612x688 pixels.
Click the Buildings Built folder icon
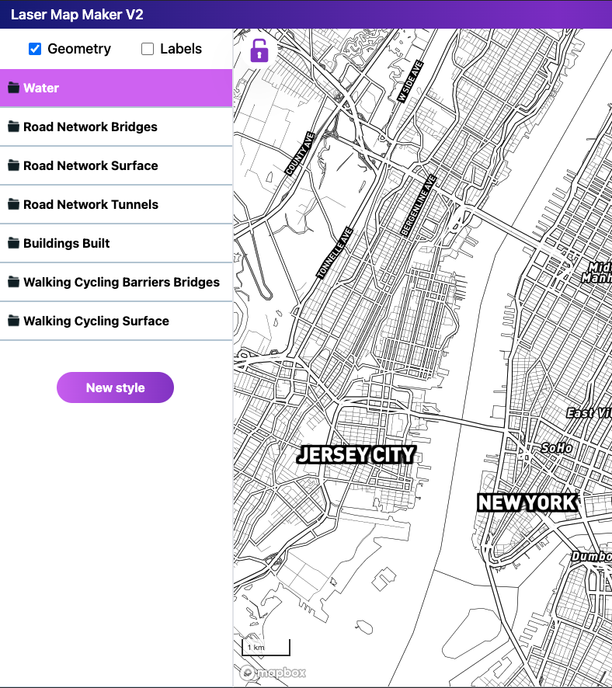[x=14, y=243]
